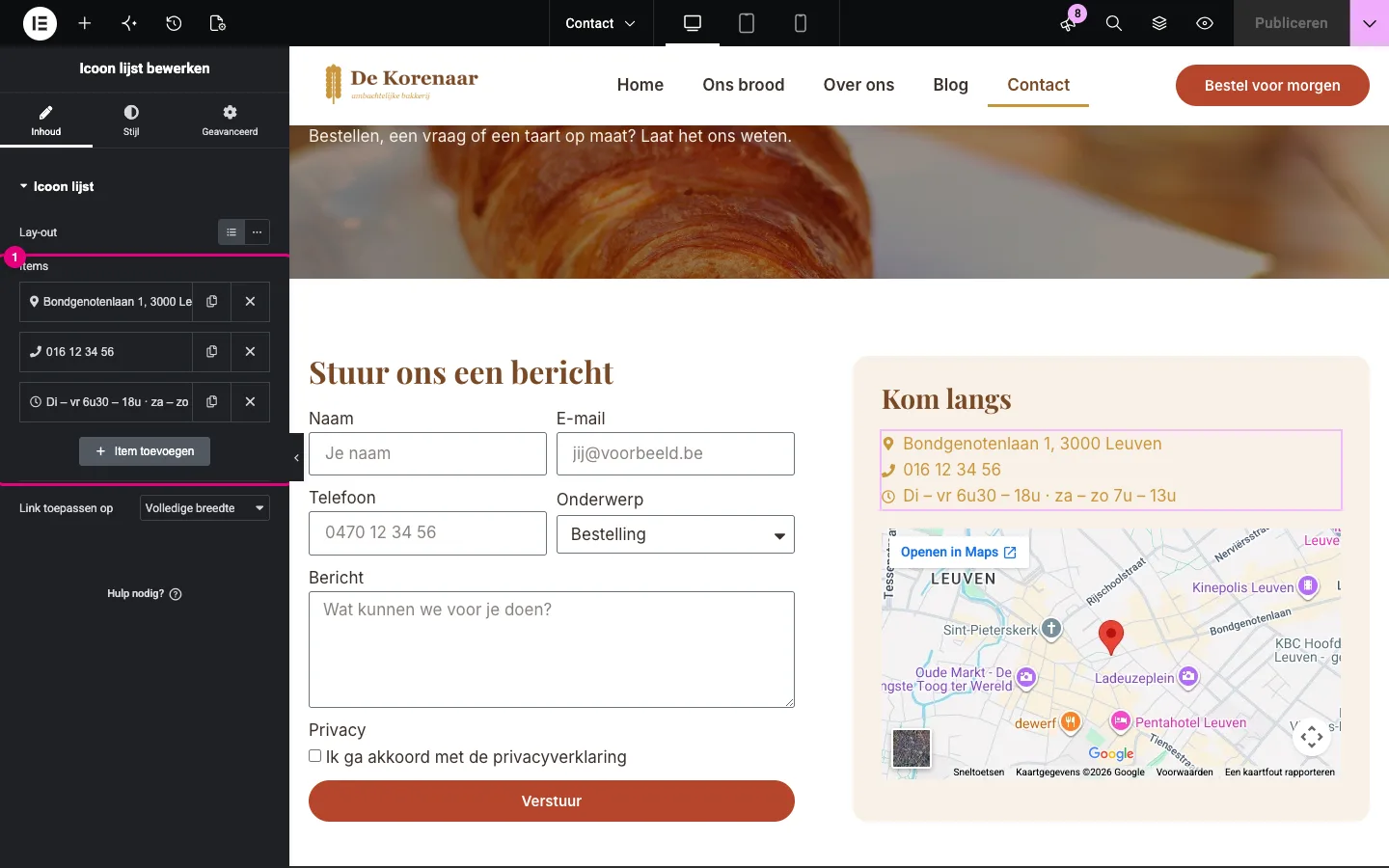The image size is (1389, 868).
Task: Duplicate the opening hours list item
Action: pos(211,402)
